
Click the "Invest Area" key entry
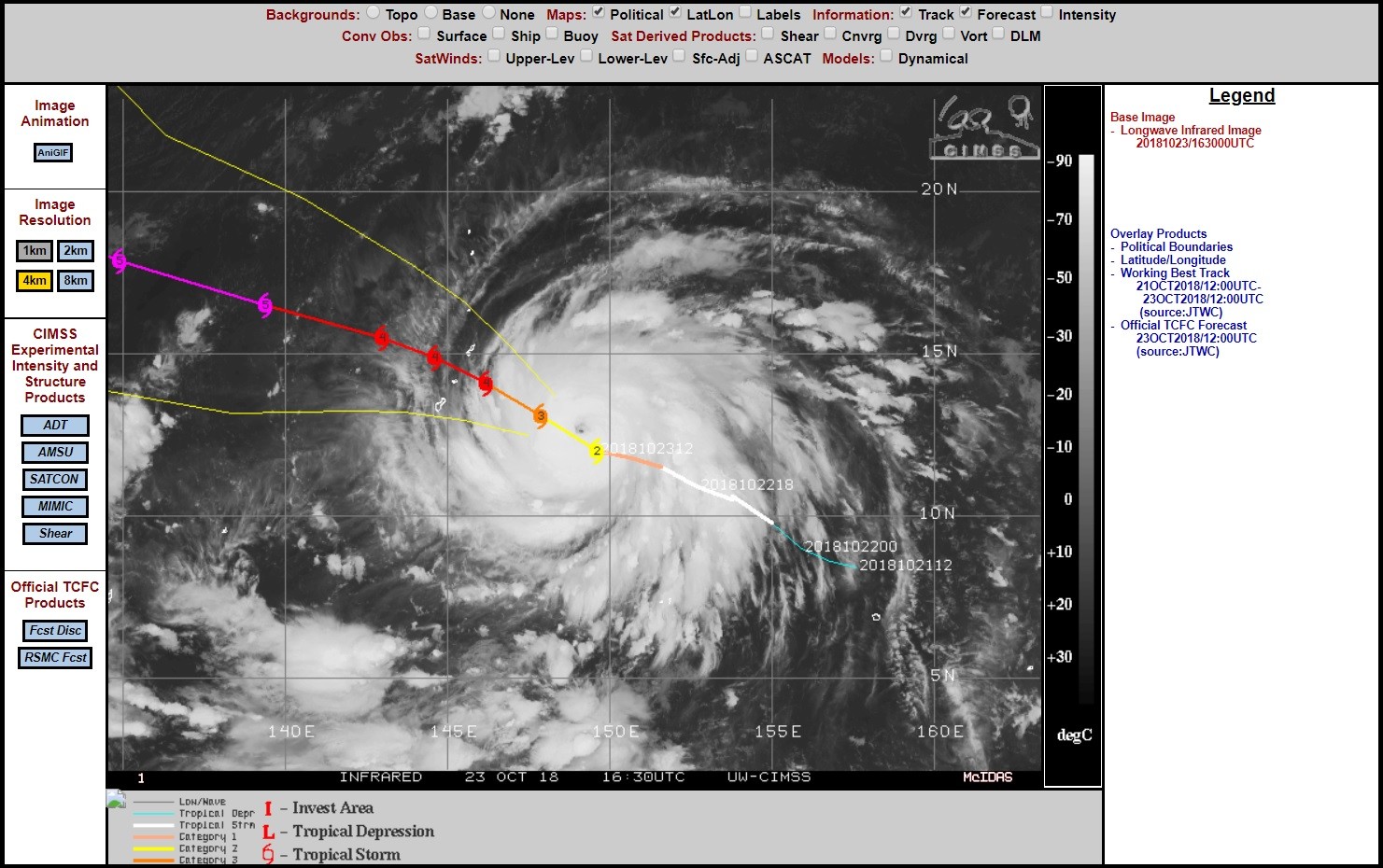332,808
